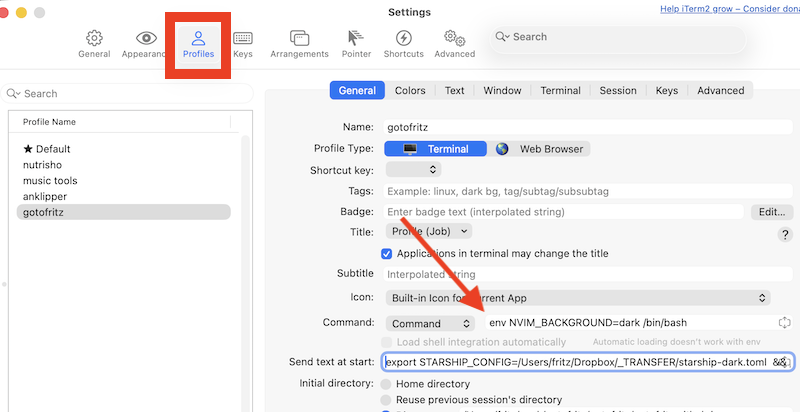Image resolution: width=800 pixels, height=412 pixels.
Task: Switch to the Colors profile tab
Action: [410, 91]
